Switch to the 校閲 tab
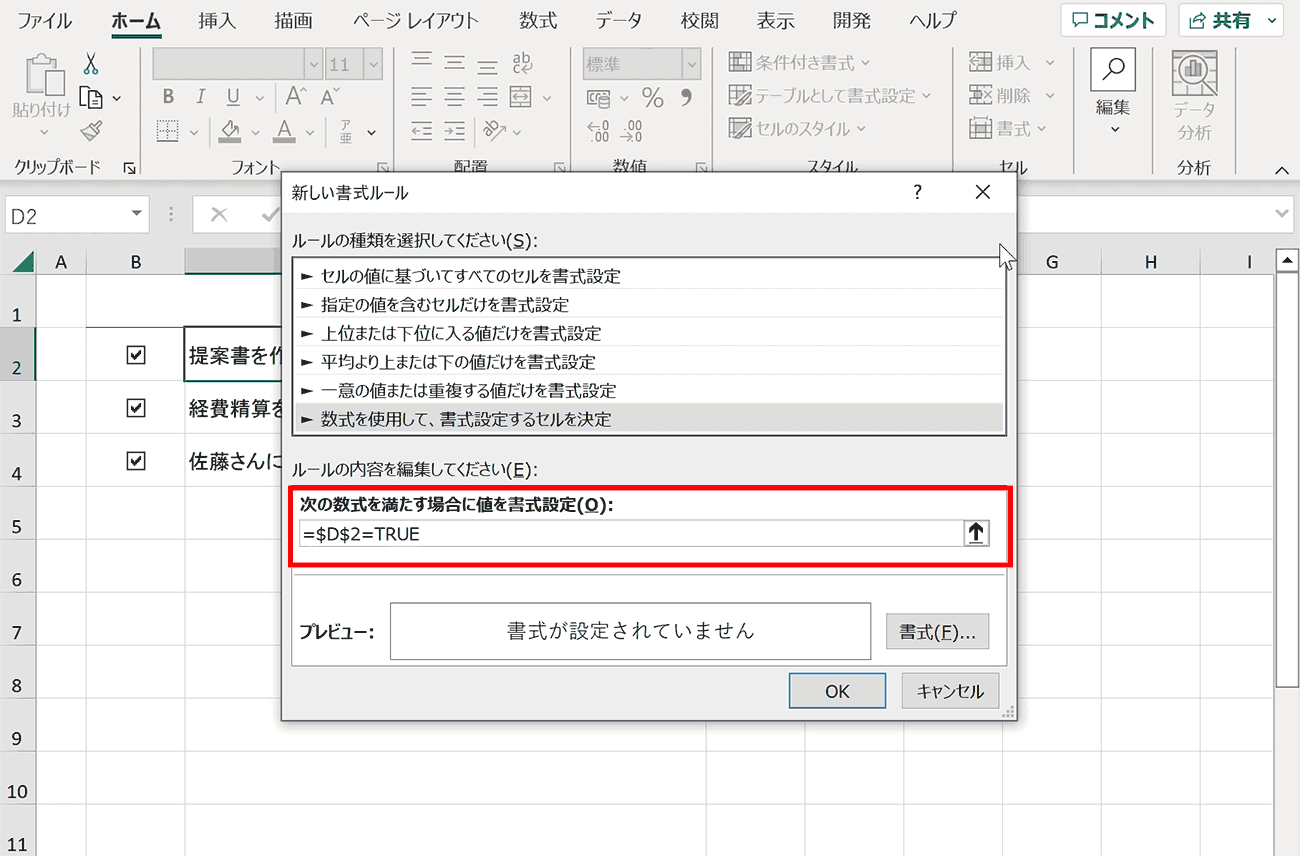Image resolution: width=1300 pixels, height=856 pixels. [698, 20]
